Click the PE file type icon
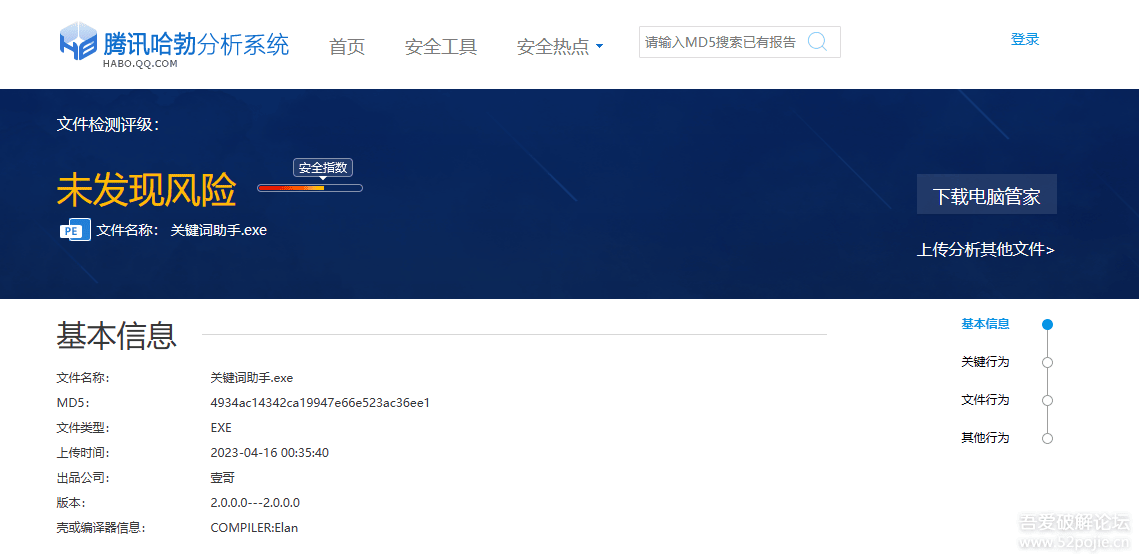Viewport: 1139px width, 559px height. point(75,229)
